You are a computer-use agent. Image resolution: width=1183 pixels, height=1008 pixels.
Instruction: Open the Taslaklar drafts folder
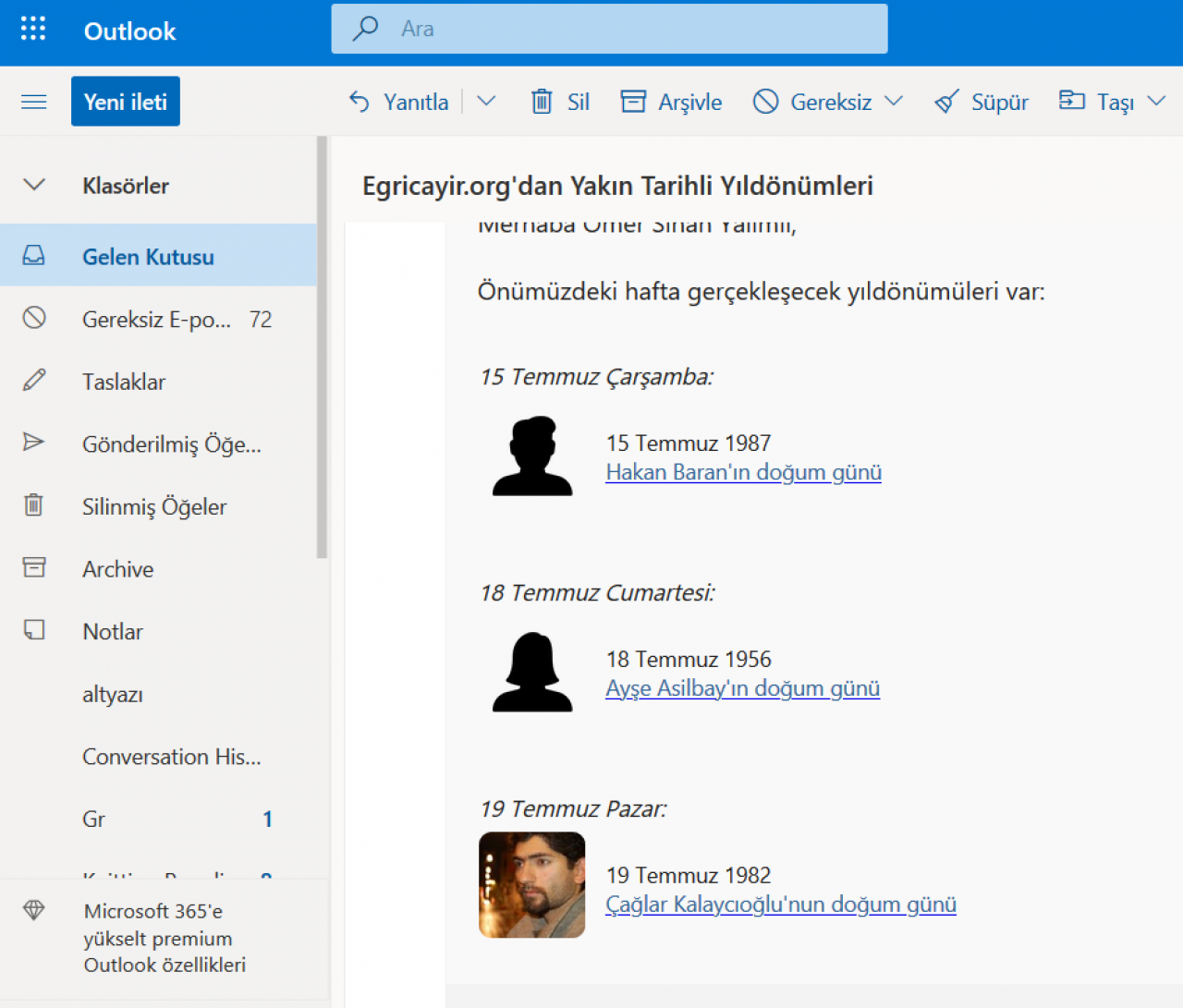coord(124,382)
